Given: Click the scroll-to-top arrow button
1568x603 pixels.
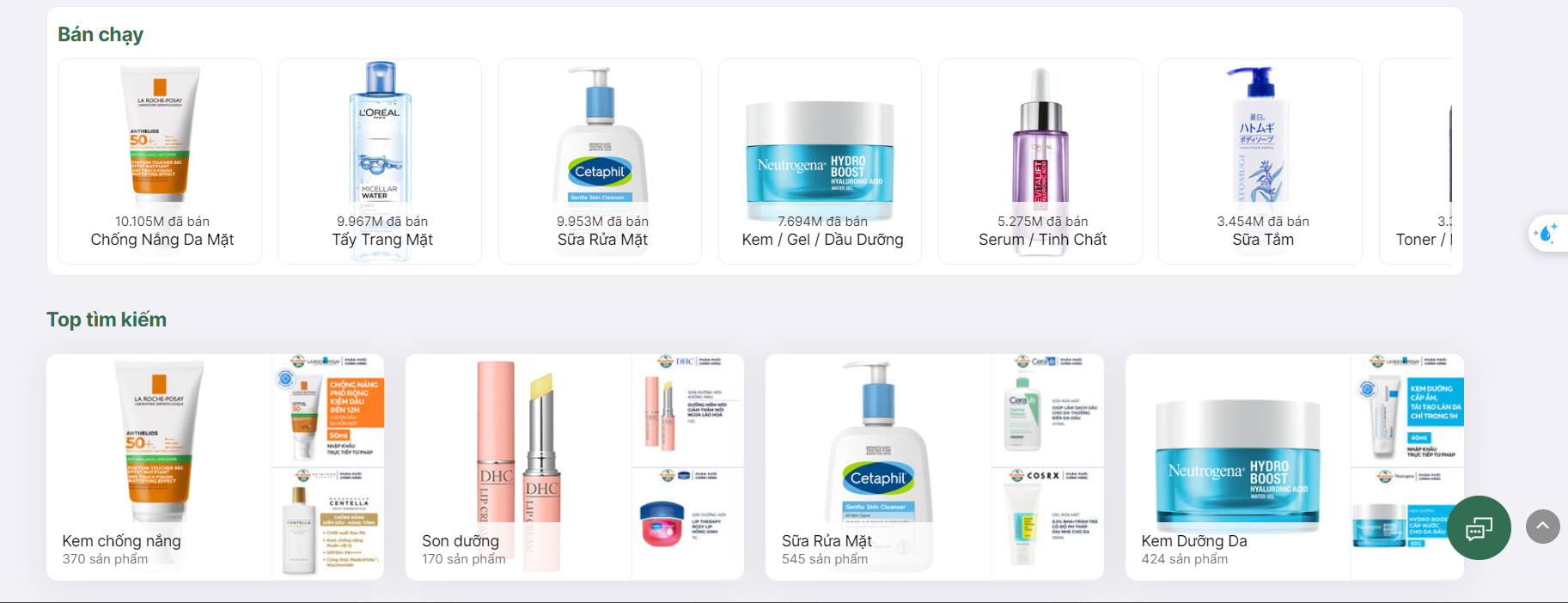Looking at the screenshot, I should point(1542,526).
